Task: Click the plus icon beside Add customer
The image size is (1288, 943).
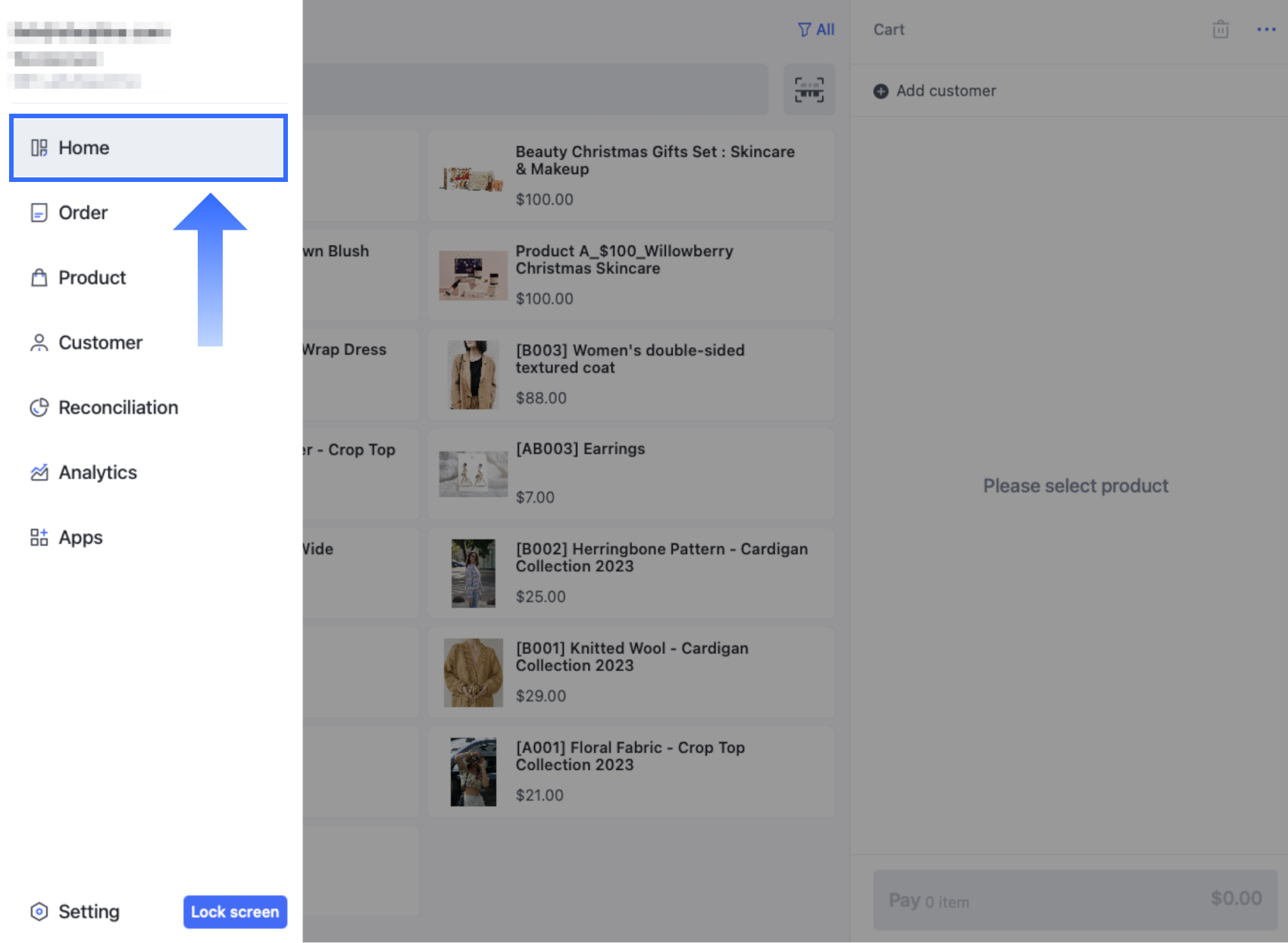Action: tap(880, 91)
